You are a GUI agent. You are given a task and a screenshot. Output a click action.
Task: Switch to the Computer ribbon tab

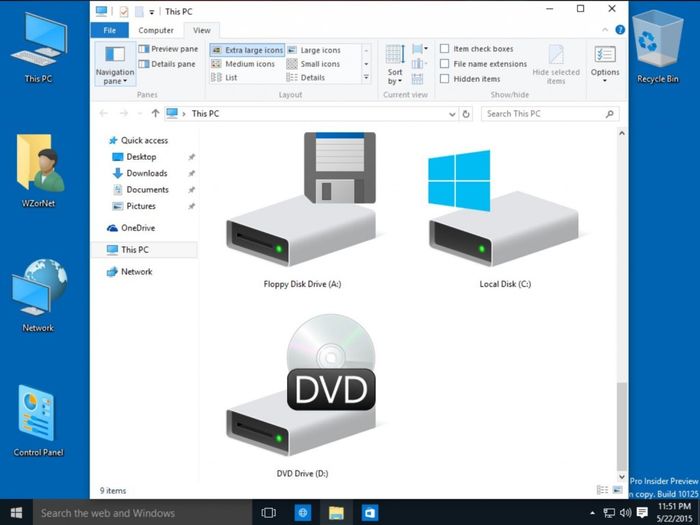click(x=155, y=30)
